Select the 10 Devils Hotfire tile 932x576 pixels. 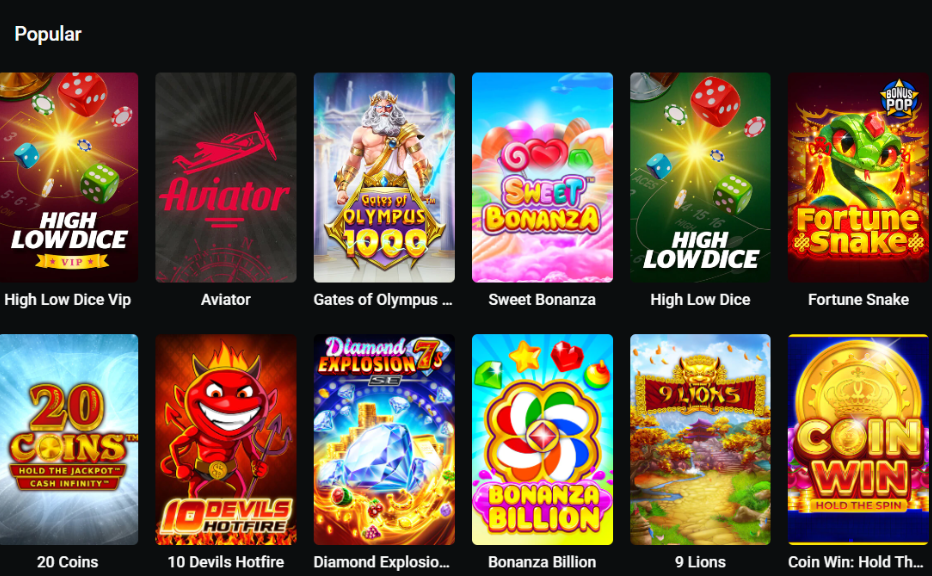tap(226, 439)
